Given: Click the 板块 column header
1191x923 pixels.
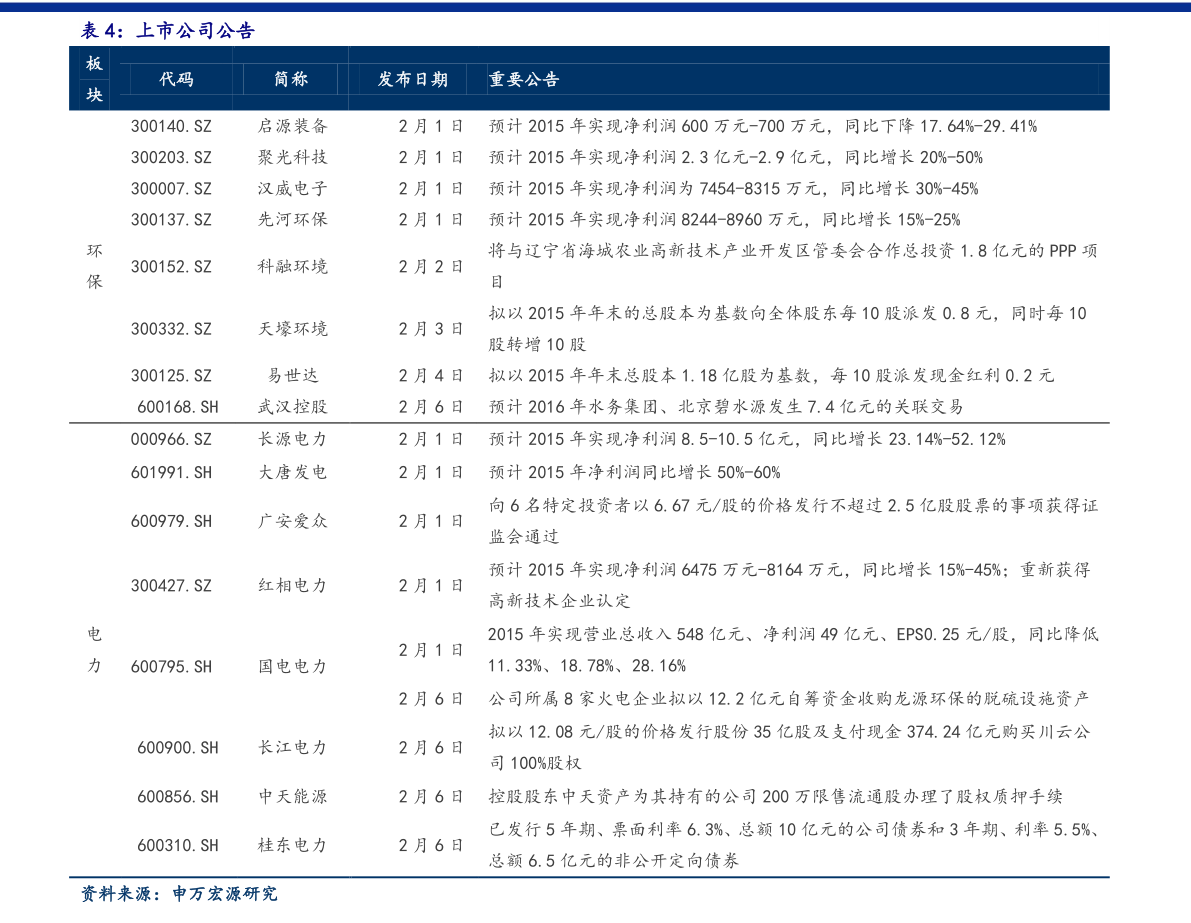Looking at the screenshot, I should coord(94,80).
